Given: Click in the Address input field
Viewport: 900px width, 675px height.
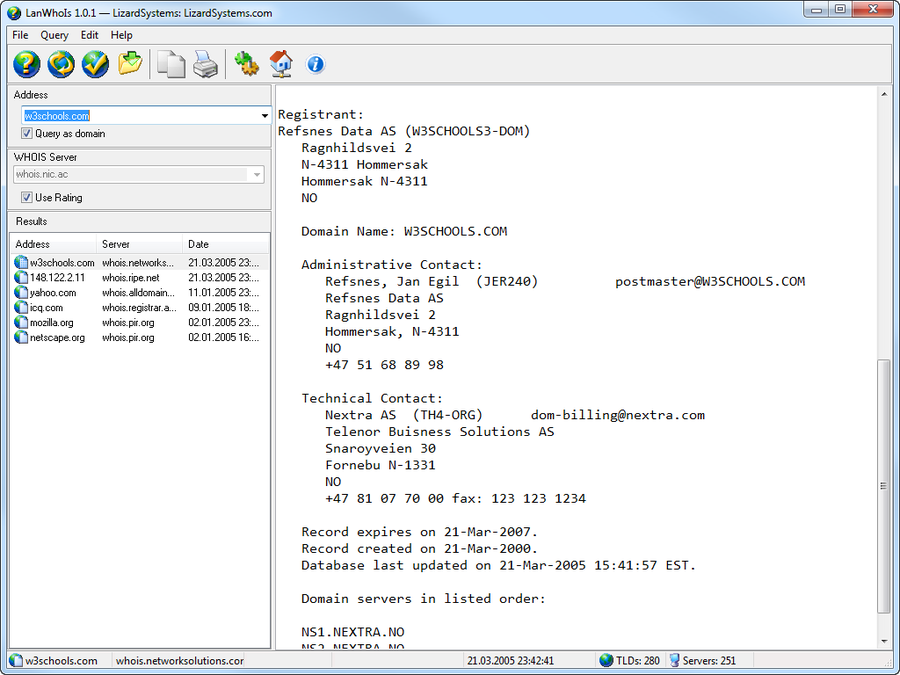Looking at the screenshot, I should point(139,116).
